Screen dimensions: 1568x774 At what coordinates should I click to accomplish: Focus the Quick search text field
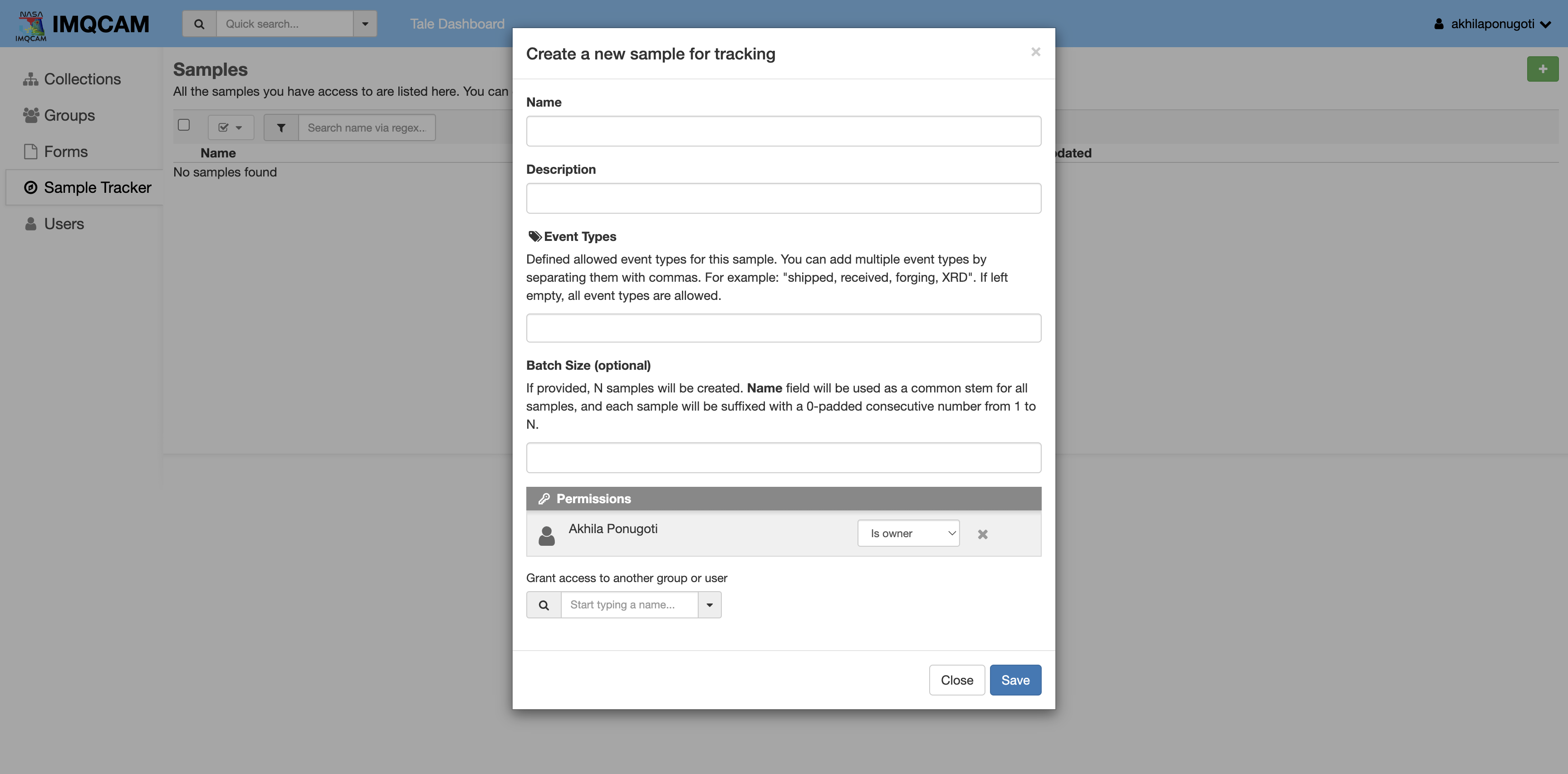(x=284, y=24)
